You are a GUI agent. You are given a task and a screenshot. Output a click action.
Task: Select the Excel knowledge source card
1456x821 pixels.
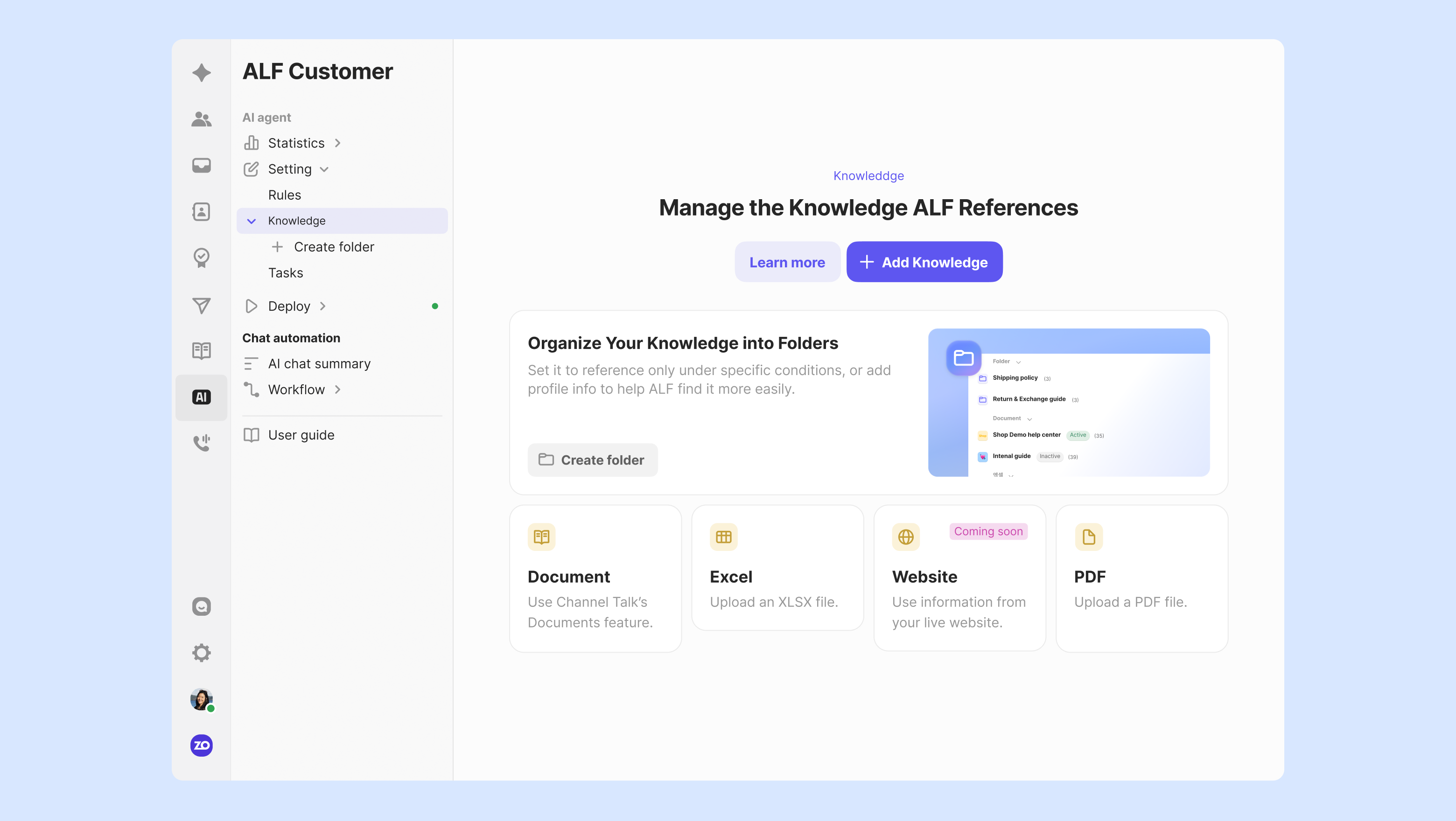[777, 568]
